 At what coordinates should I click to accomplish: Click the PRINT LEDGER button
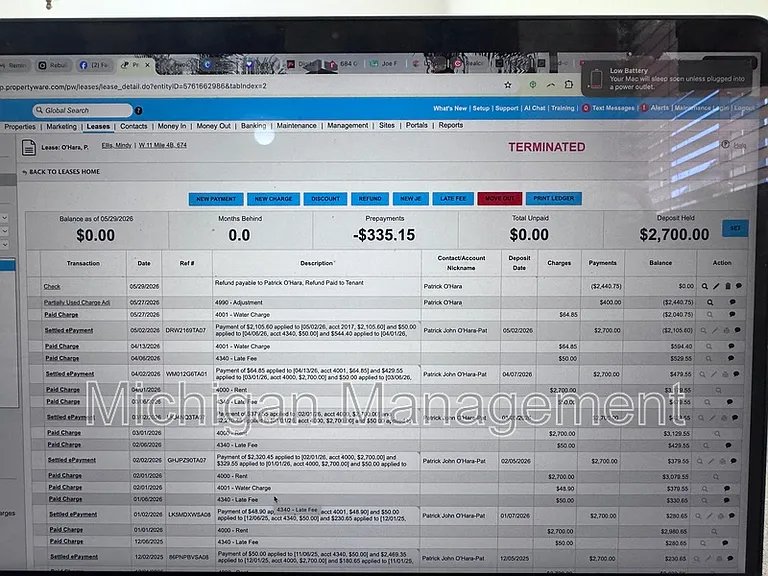point(553,198)
